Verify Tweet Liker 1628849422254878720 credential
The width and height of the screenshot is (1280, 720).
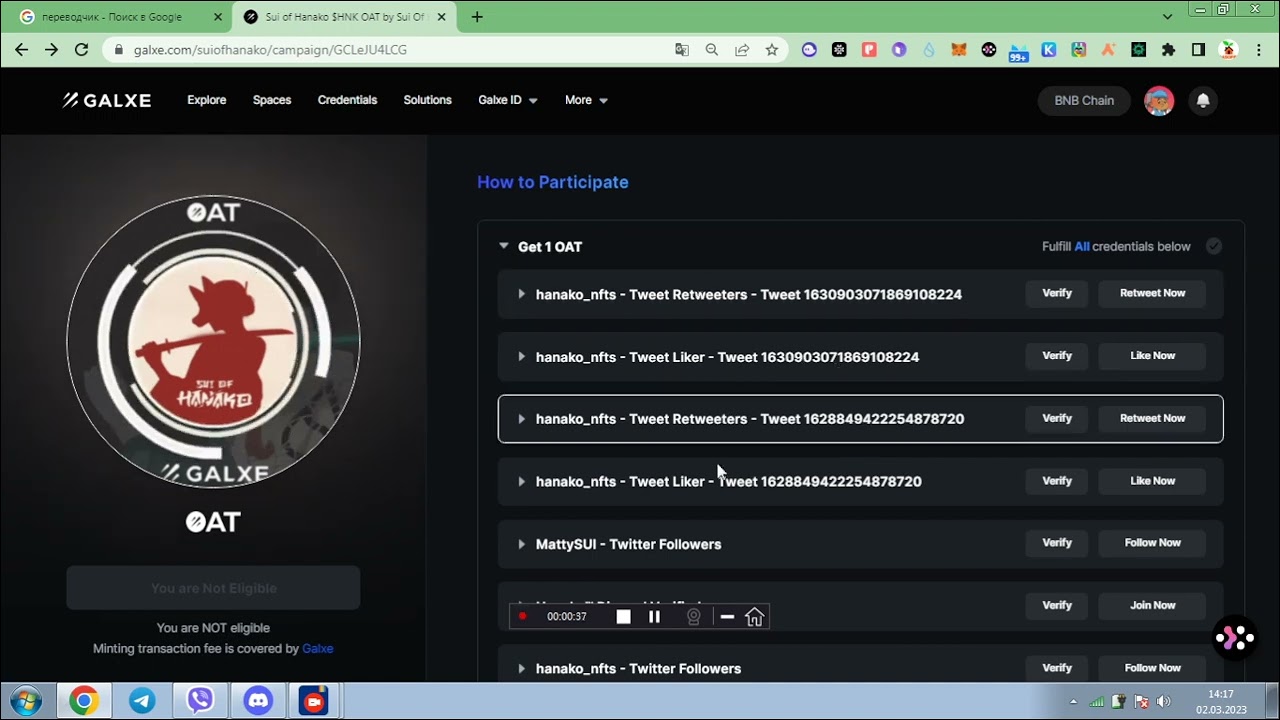click(1057, 481)
